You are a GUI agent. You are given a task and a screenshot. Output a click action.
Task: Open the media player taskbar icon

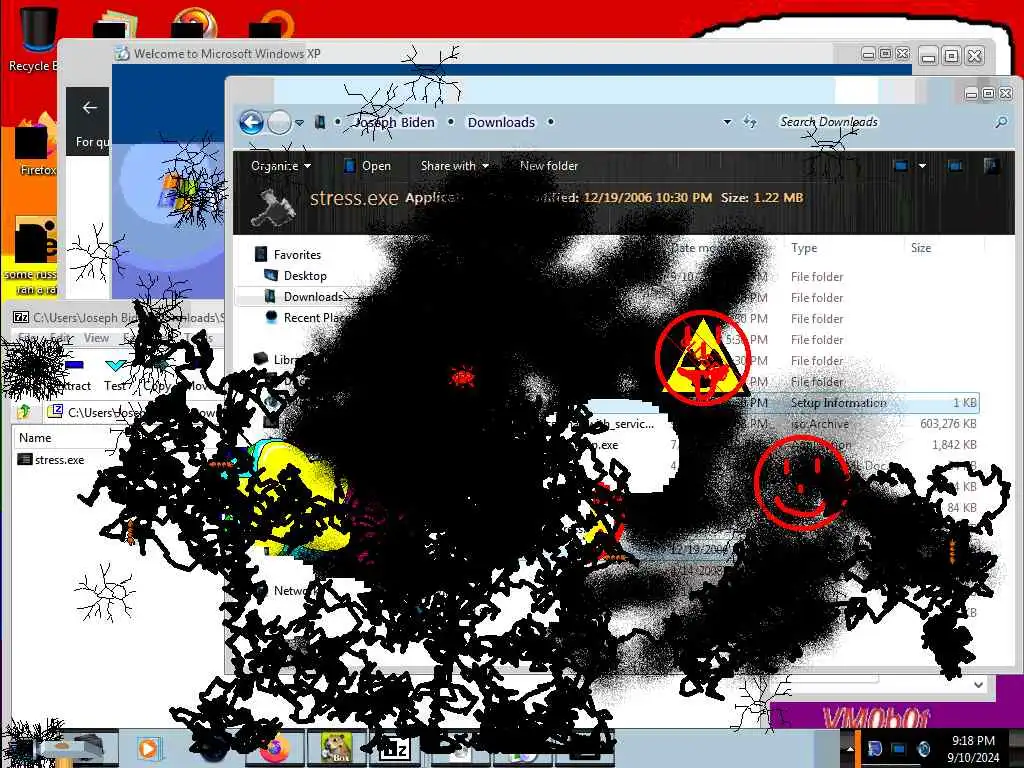click(149, 748)
